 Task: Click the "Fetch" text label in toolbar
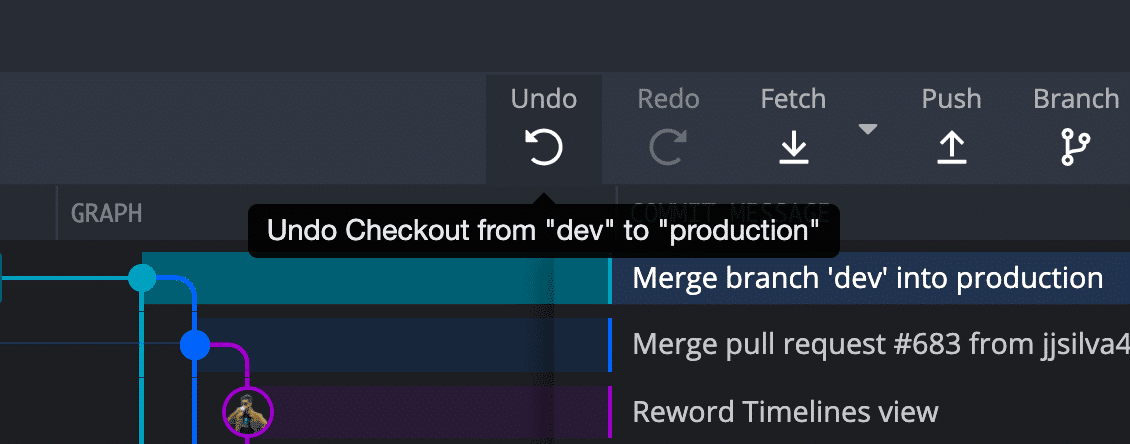(793, 99)
